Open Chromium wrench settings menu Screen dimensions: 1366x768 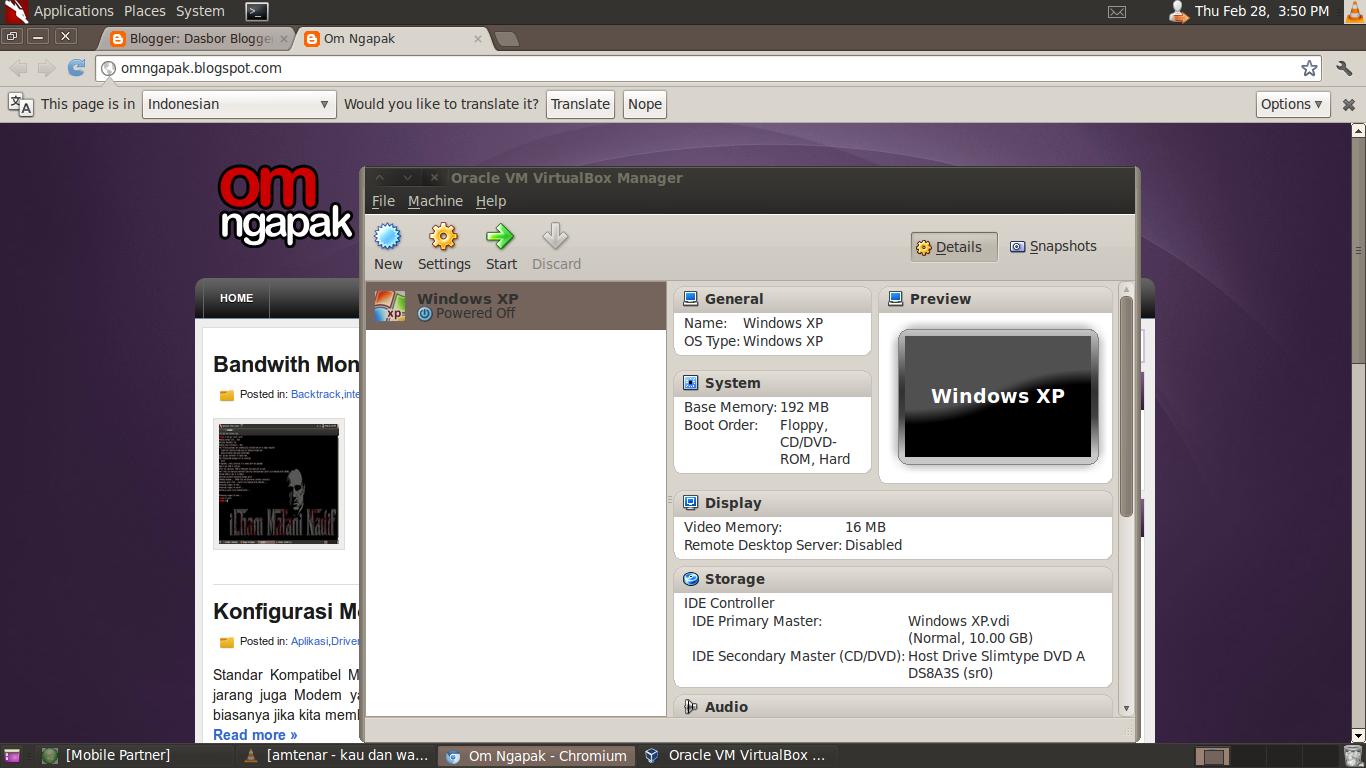point(1344,68)
